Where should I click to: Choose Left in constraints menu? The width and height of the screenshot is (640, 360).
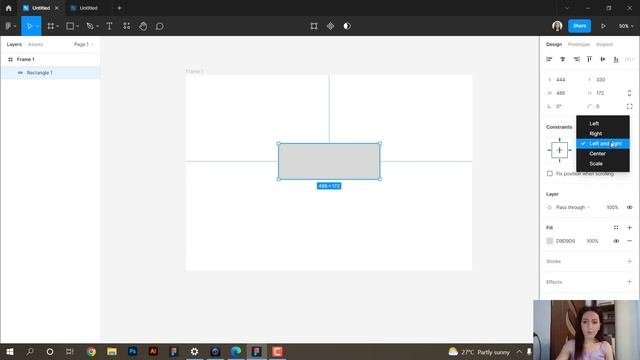click(x=603, y=123)
